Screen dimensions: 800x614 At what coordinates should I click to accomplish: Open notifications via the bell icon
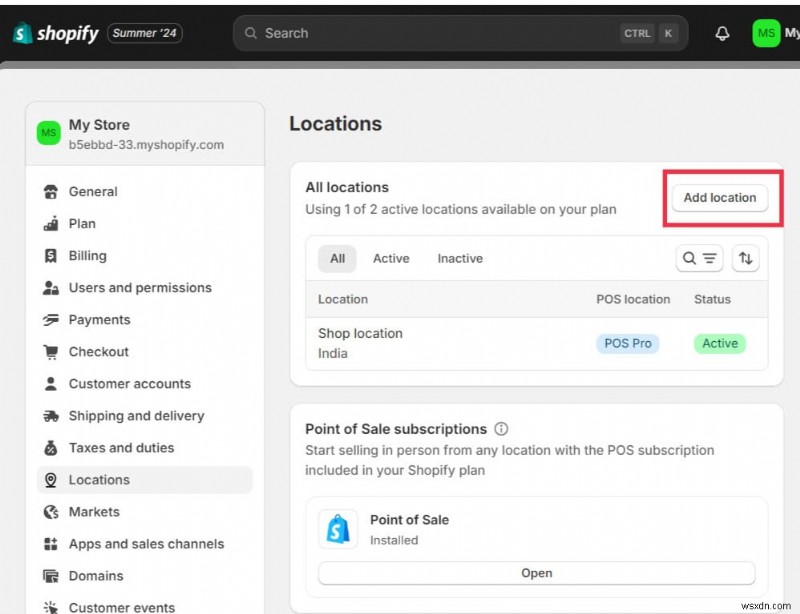(722, 34)
